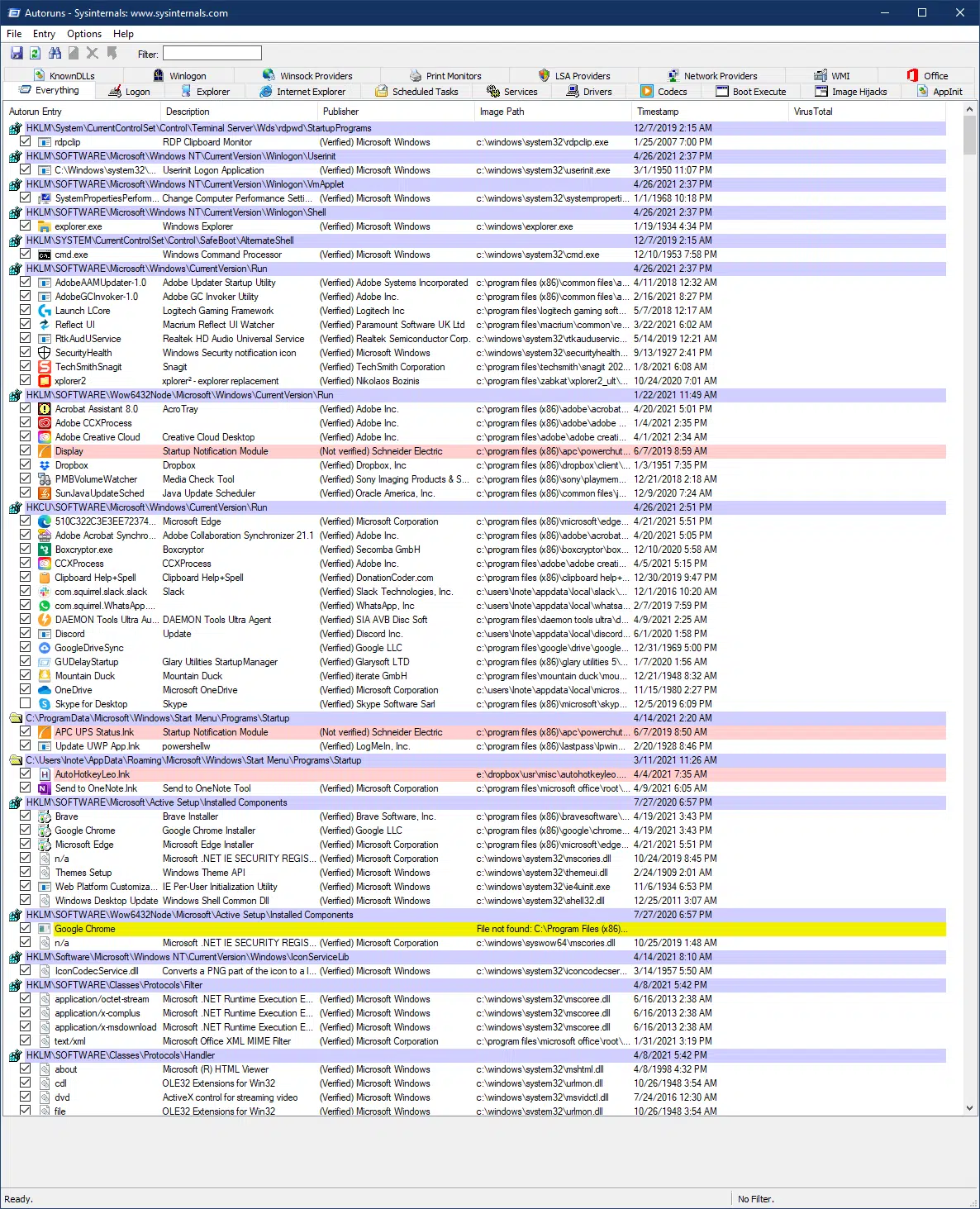Viewport: 980px width, 1209px height.
Task: Click the GoogleDriveSync entry icon
Action: [45, 648]
